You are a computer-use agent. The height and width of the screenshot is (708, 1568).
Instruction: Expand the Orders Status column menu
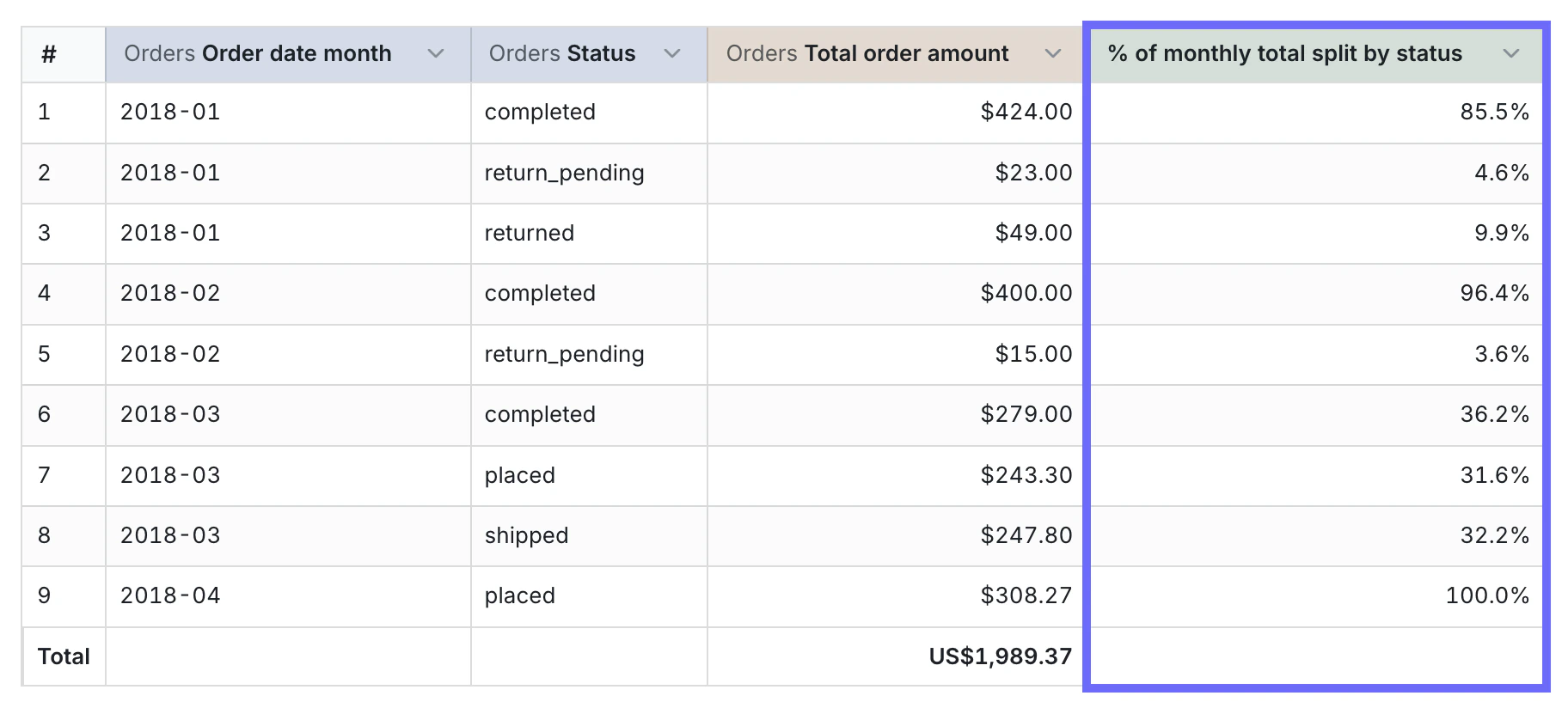click(x=672, y=53)
